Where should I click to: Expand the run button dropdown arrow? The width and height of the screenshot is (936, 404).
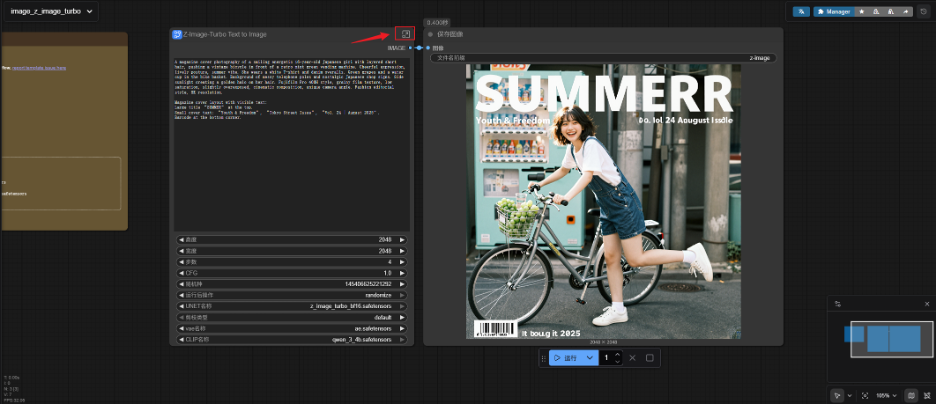tap(590, 358)
